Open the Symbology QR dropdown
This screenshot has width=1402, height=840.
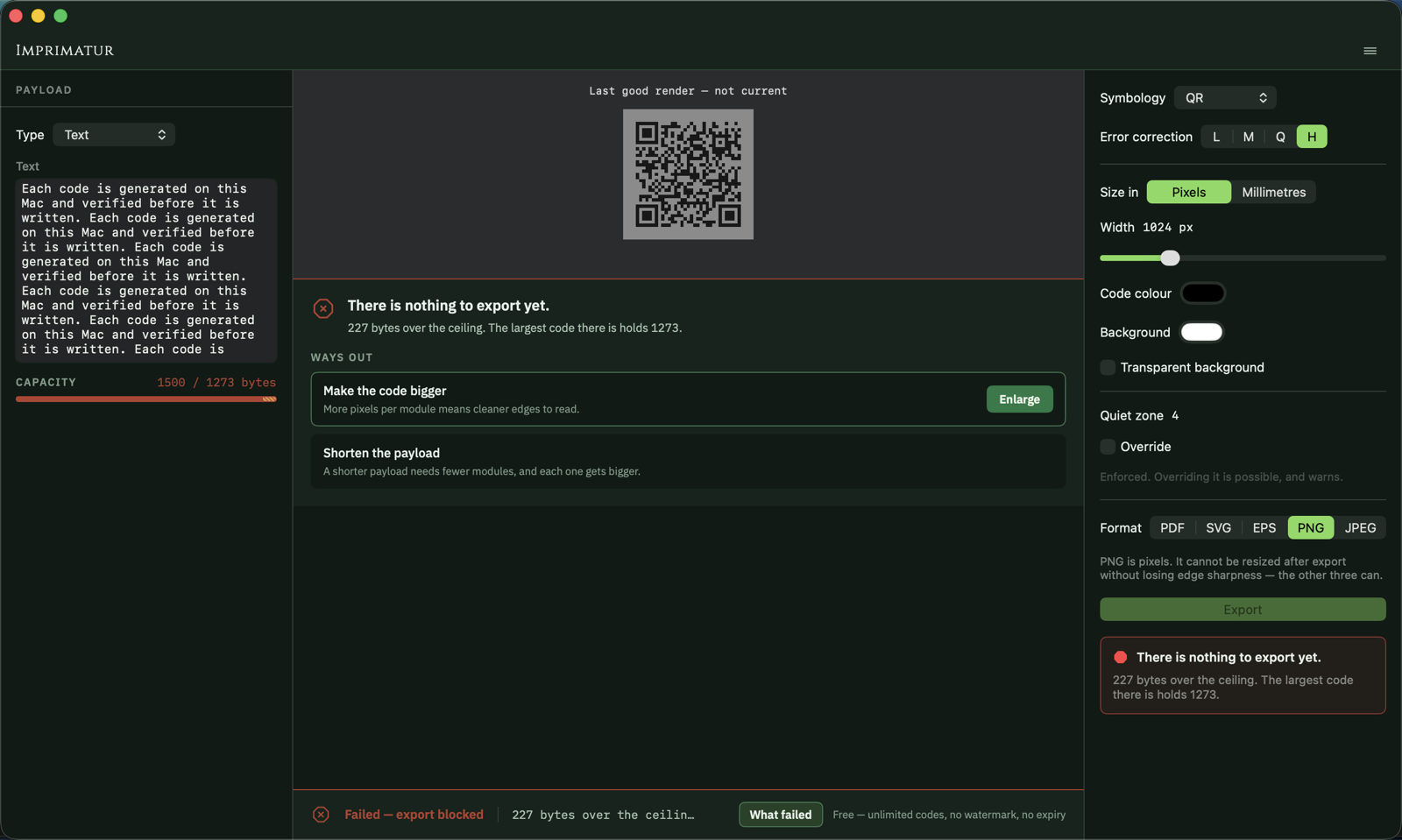[x=1224, y=98]
